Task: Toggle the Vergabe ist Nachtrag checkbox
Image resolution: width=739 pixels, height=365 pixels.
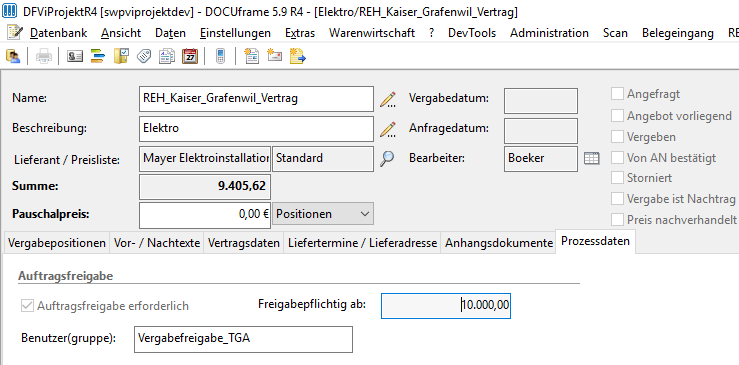Action: click(617, 199)
